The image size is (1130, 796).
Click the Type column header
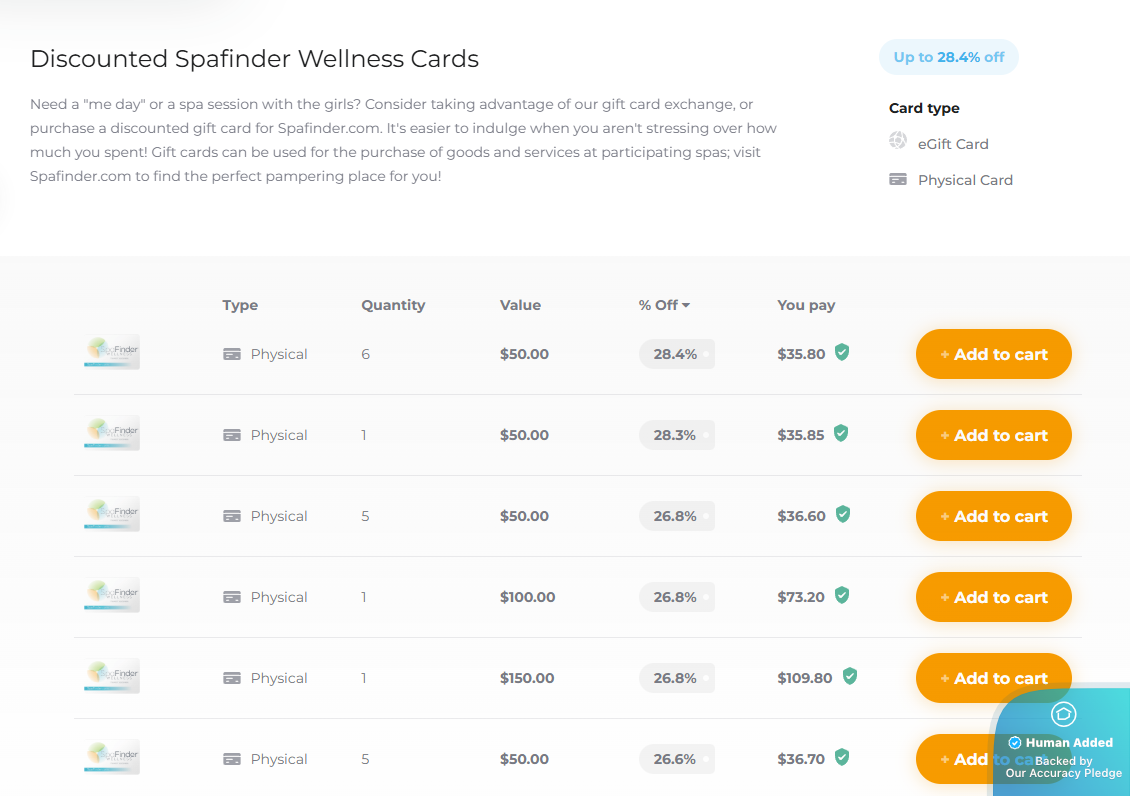point(240,305)
